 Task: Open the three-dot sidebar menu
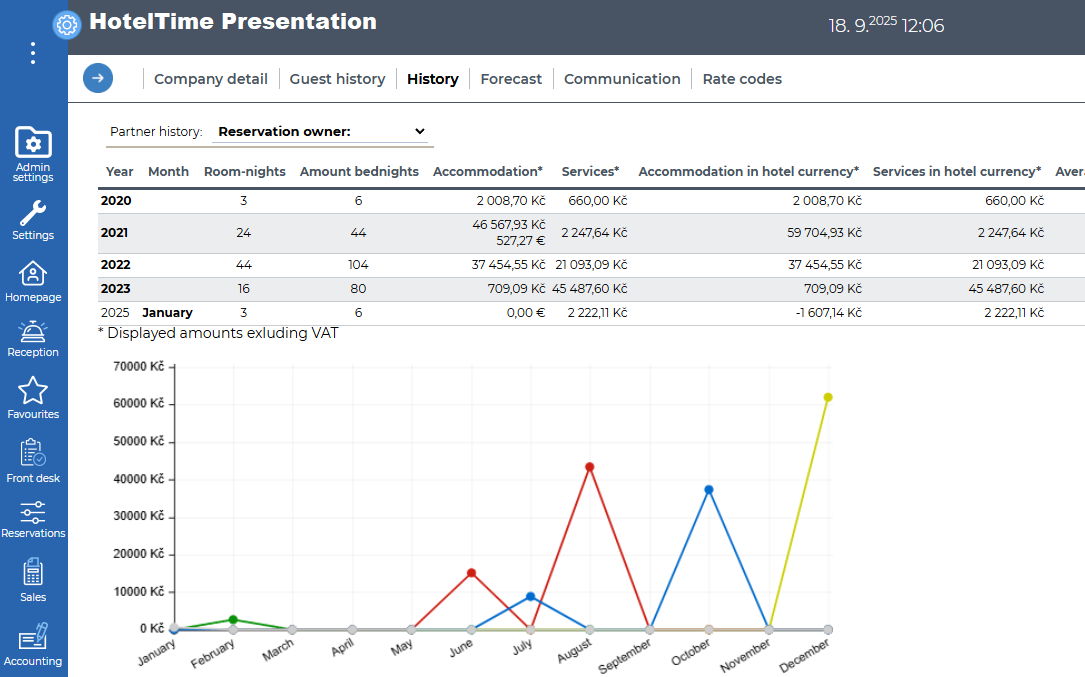[33, 53]
